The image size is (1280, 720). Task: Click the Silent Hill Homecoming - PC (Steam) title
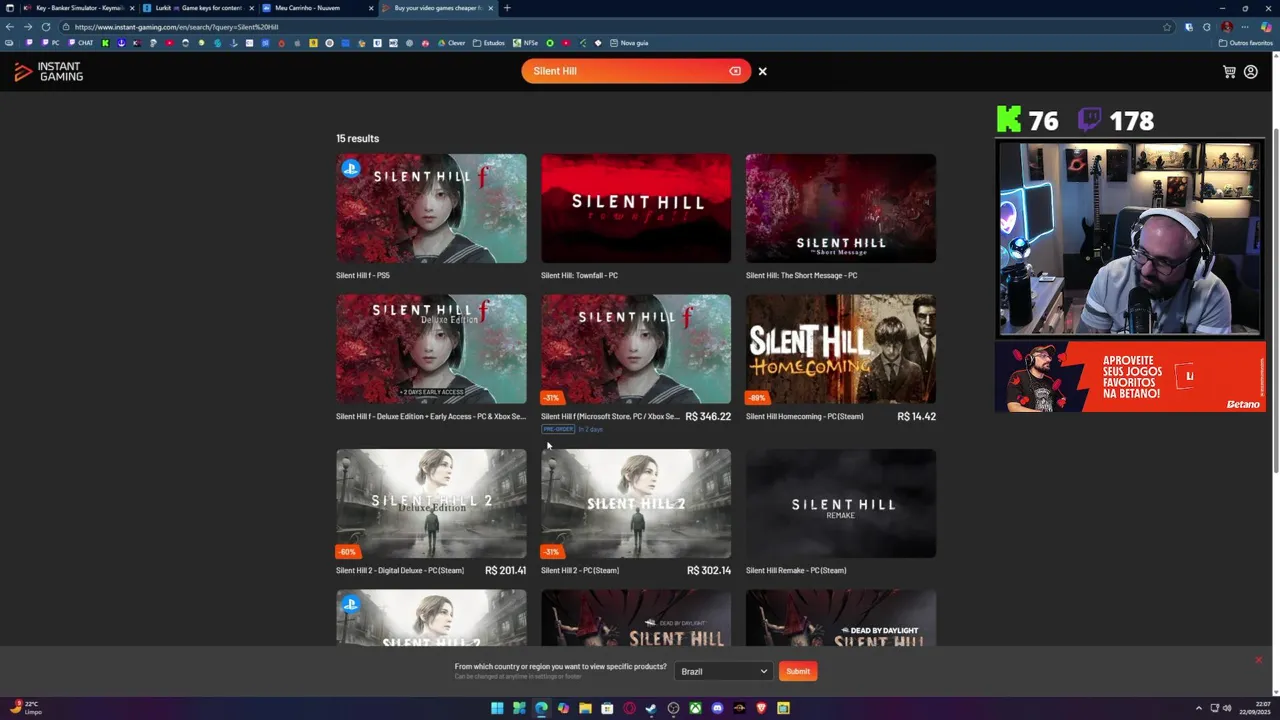point(804,416)
